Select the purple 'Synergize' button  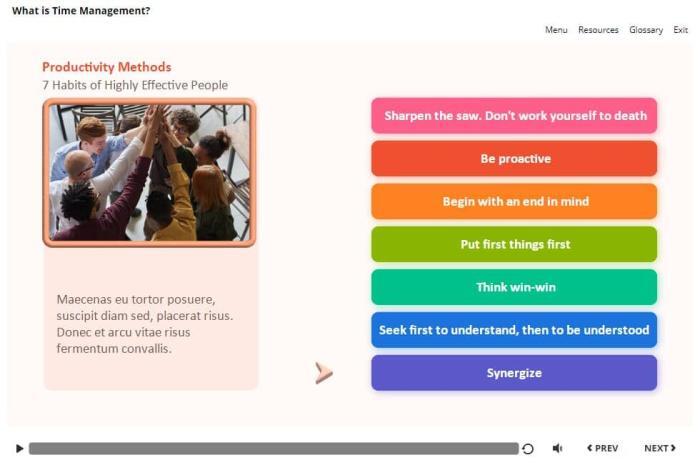514,373
